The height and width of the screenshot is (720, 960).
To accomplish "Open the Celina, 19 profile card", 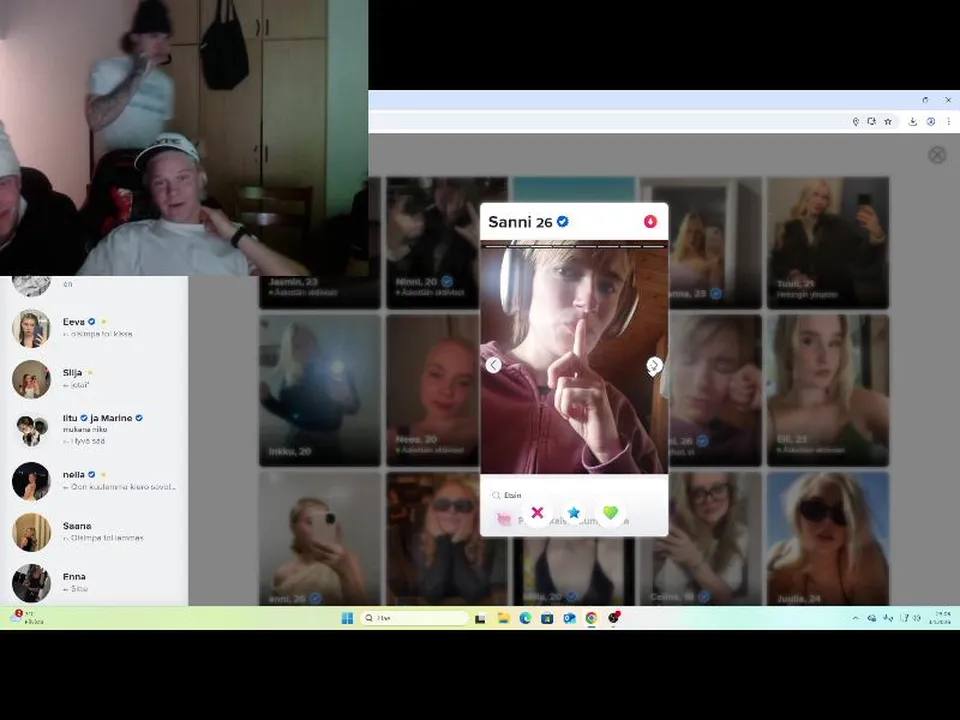I will coord(701,538).
